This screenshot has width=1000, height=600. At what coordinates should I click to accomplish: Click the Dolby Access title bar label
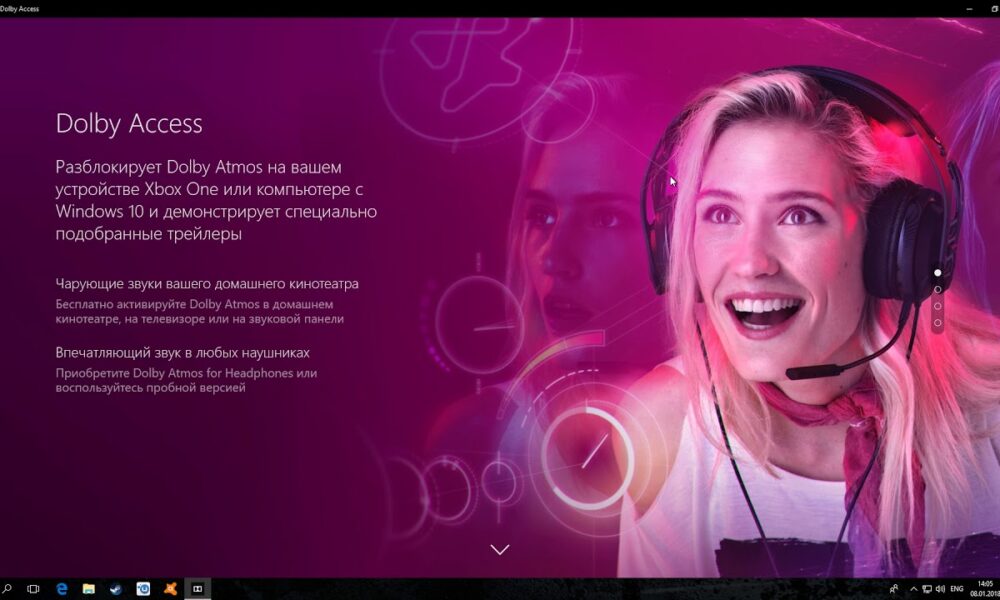coord(22,7)
